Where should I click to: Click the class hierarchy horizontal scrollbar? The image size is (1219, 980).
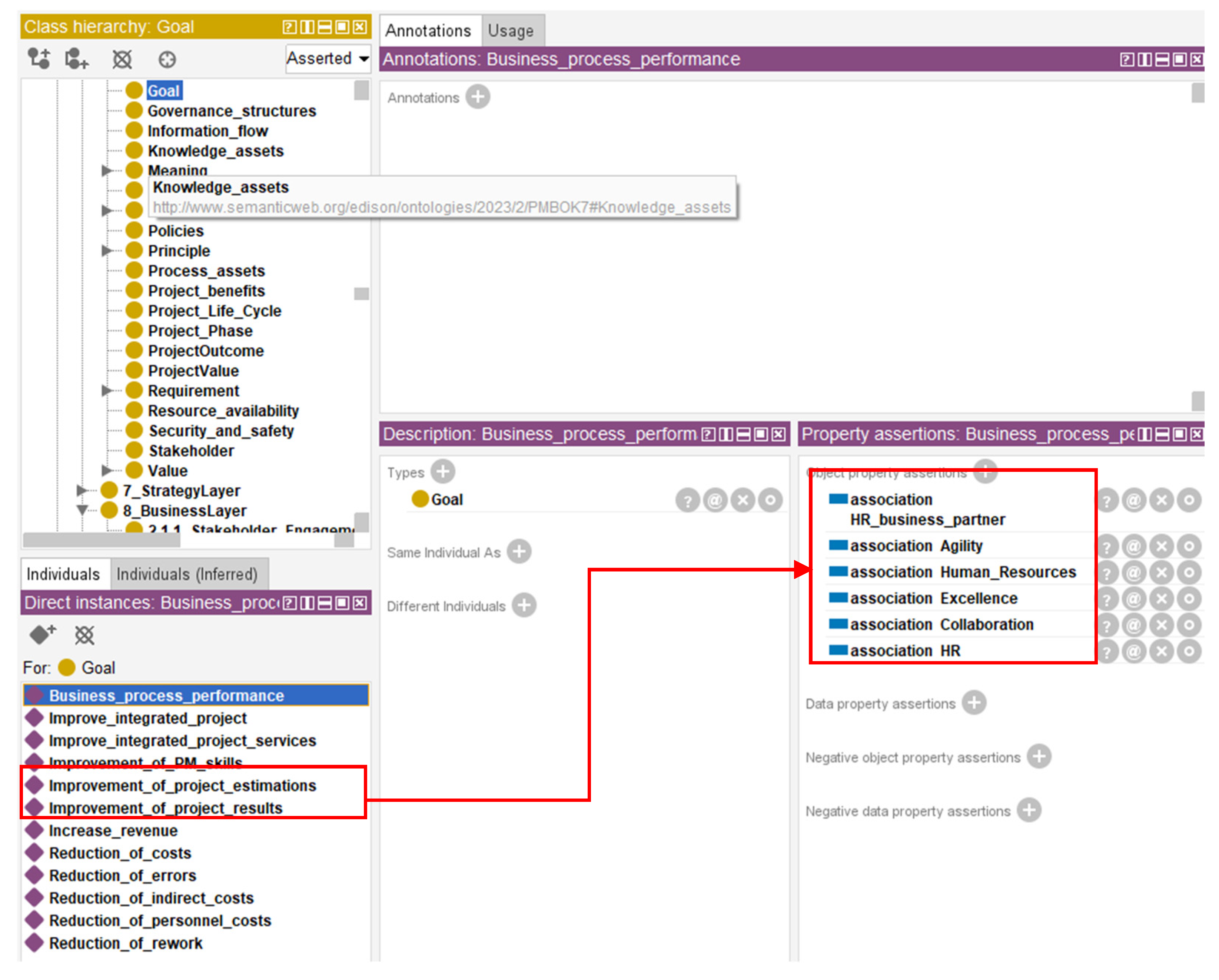point(102,540)
